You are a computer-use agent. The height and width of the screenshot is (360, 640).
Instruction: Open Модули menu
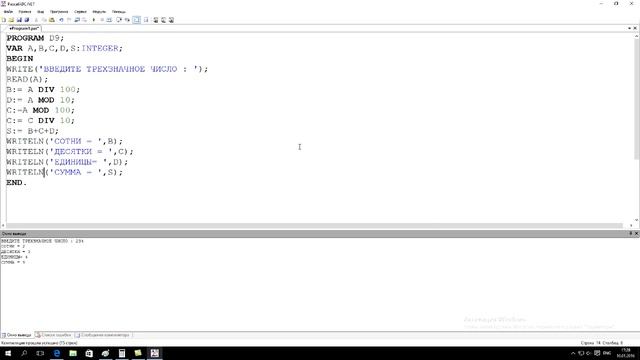[99, 12]
